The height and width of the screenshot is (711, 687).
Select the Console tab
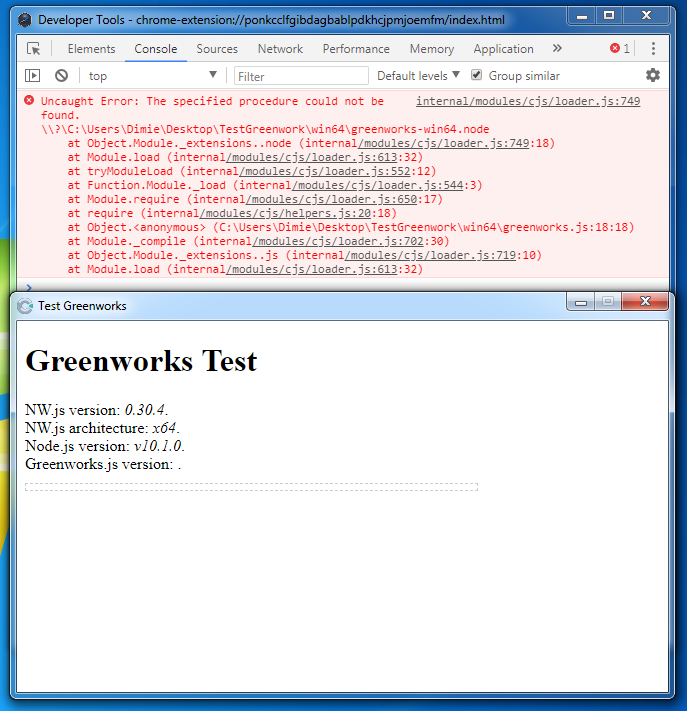coord(156,49)
